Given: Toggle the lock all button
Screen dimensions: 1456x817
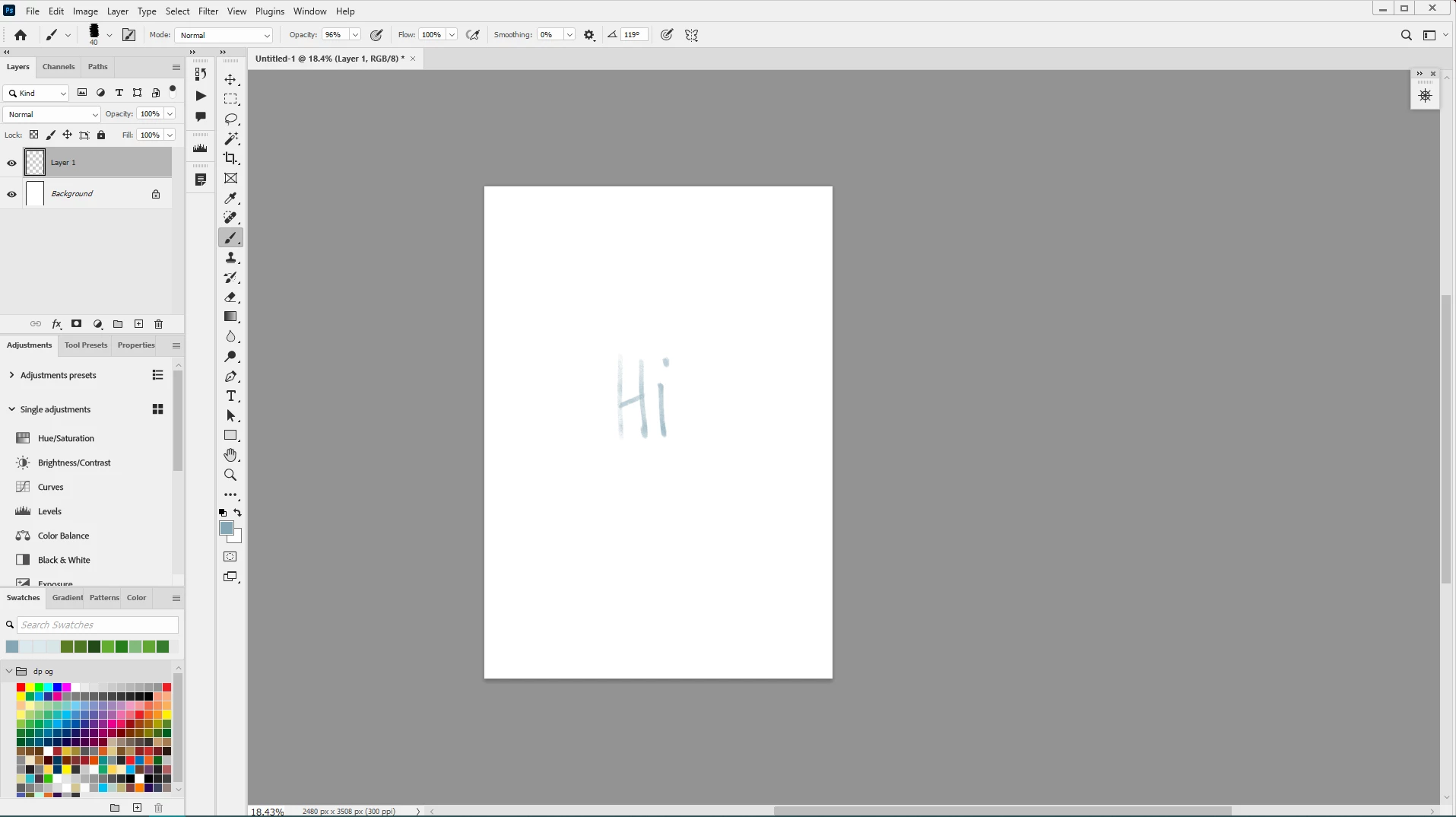Looking at the screenshot, I should pyautogui.click(x=101, y=135).
